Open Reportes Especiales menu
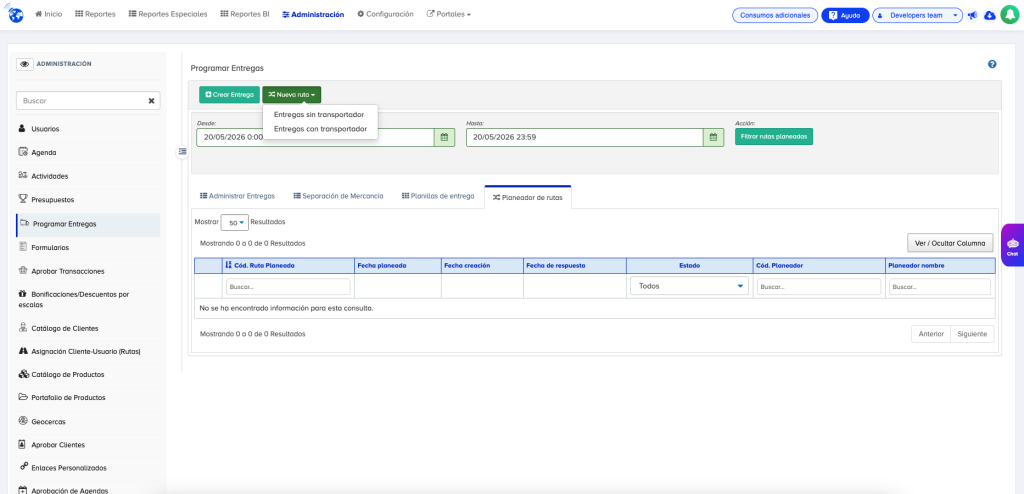 pos(168,14)
